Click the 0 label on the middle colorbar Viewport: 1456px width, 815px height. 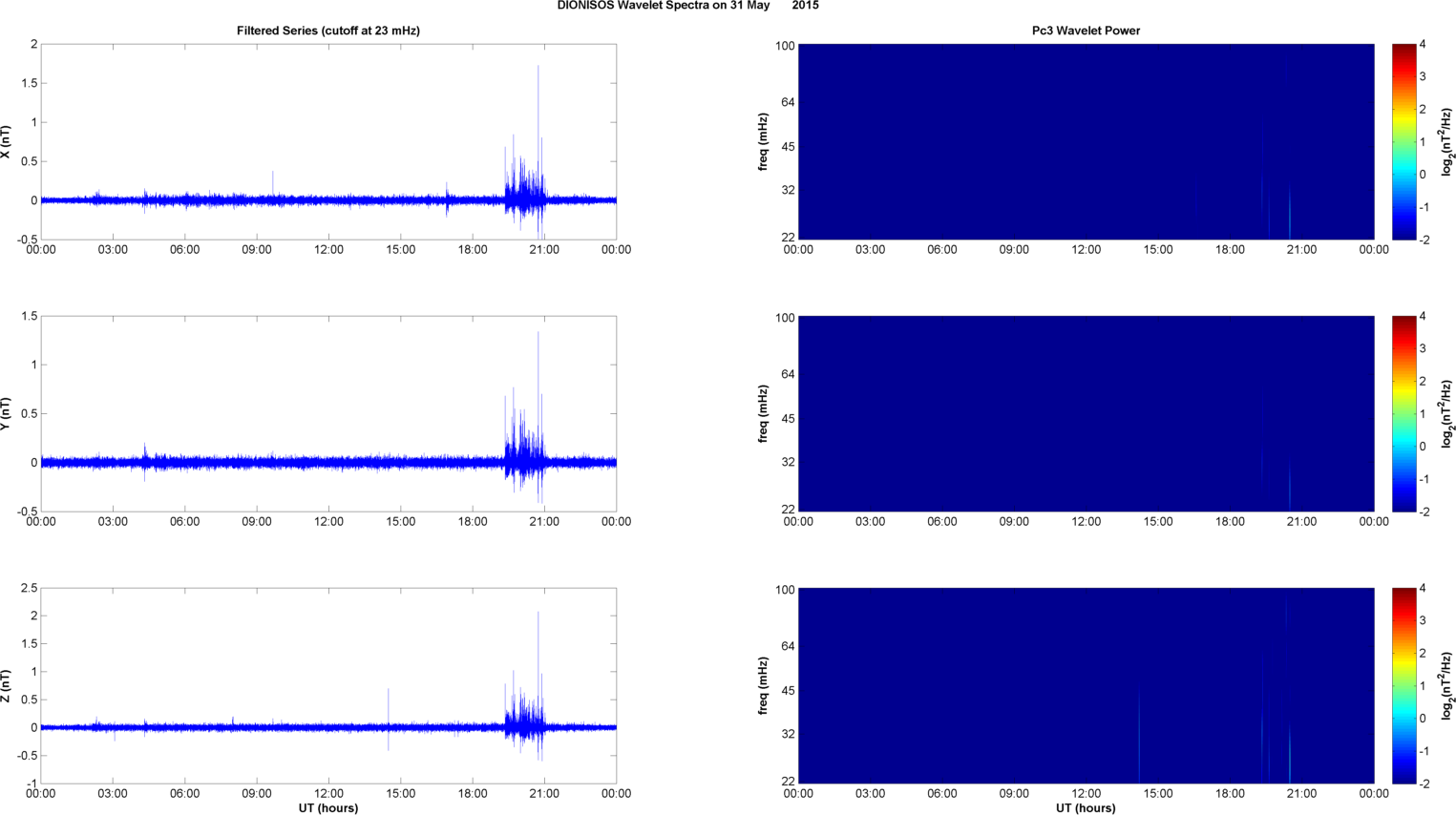coord(1423,447)
